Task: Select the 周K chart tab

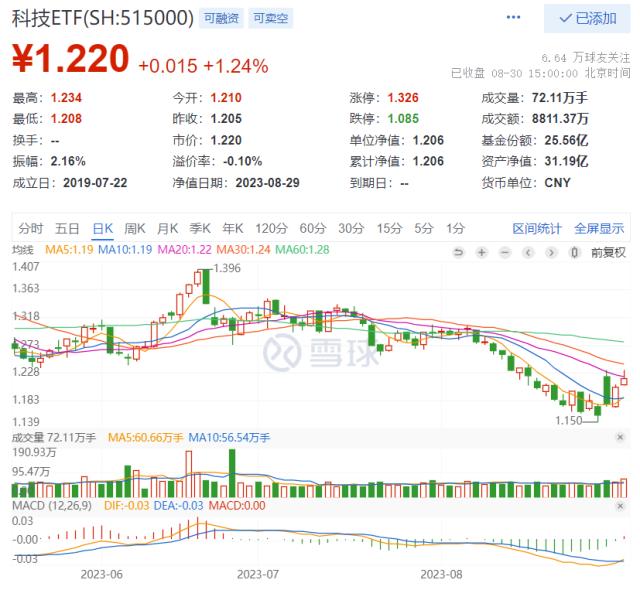Action: pos(135,228)
